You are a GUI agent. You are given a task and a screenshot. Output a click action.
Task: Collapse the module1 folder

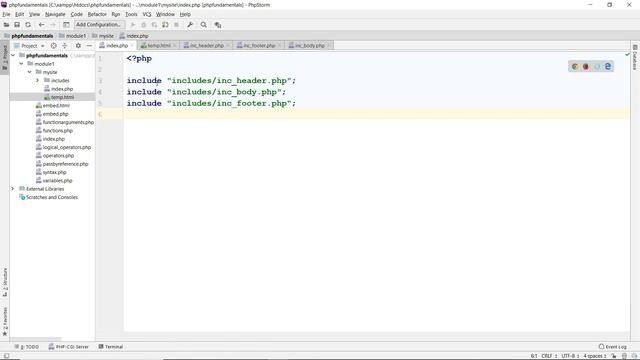(21, 64)
